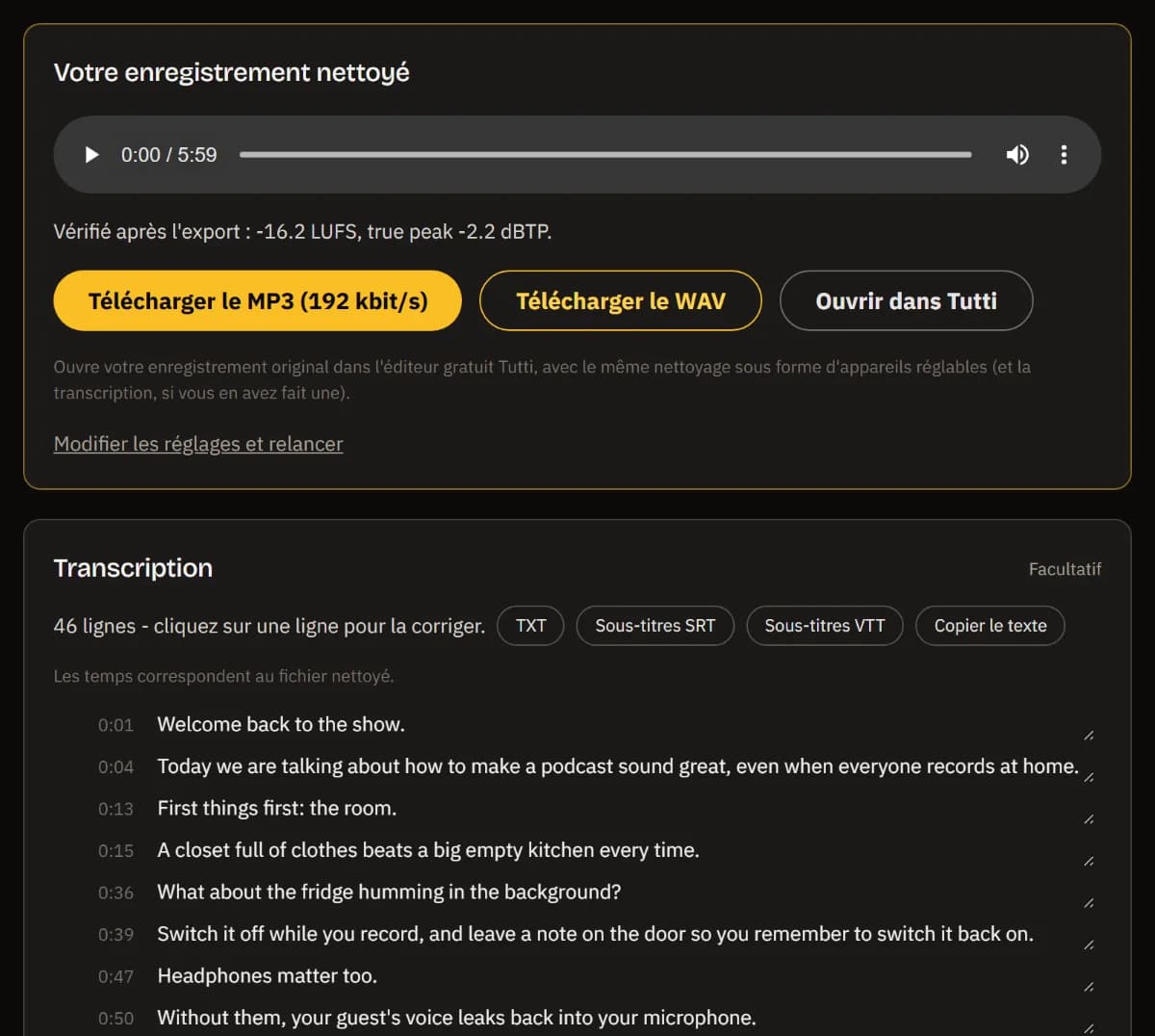
Task: Mute the audio player volume
Action: [x=1017, y=155]
